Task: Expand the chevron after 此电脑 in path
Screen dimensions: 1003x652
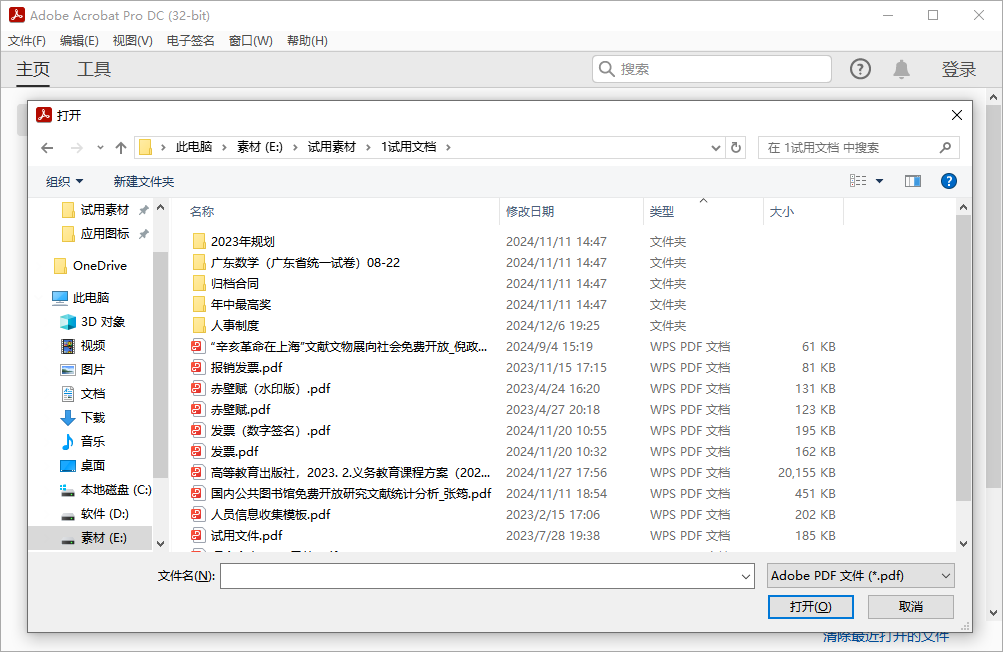Action: [x=224, y=147]
